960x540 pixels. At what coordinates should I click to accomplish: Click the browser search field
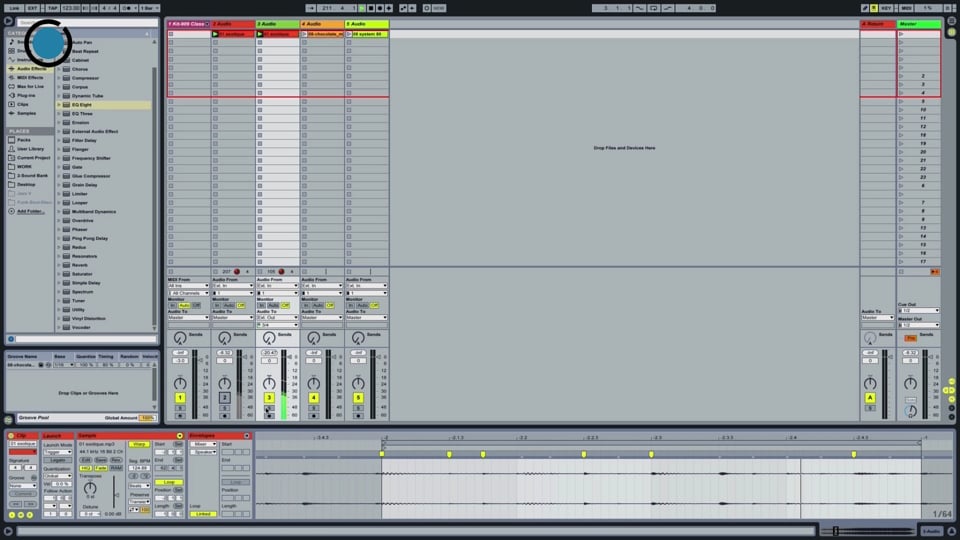[86, 23]
